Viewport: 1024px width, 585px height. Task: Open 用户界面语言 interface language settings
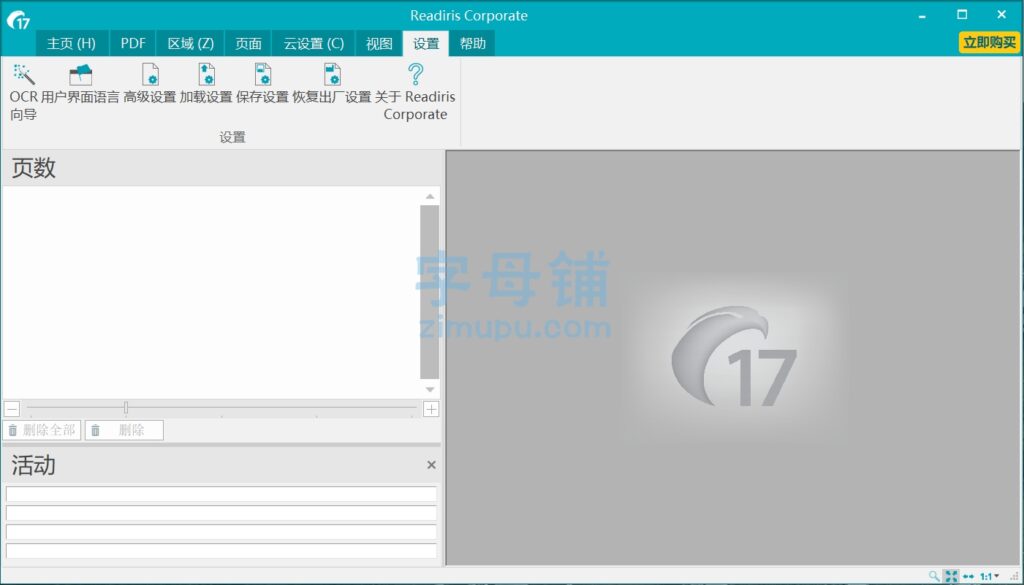point(80,84)
